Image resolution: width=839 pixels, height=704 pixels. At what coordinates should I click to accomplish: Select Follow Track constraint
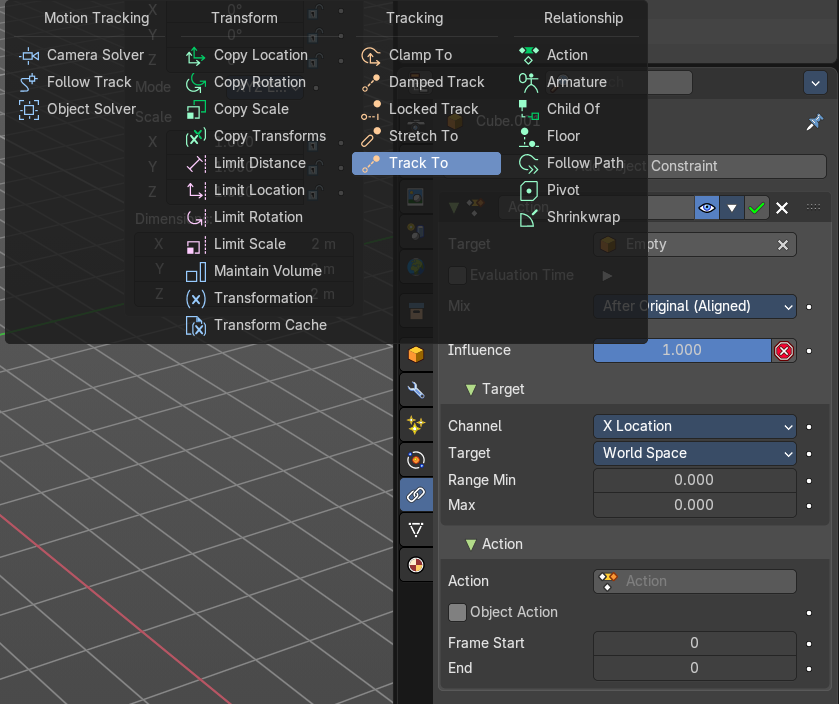click(x=75, y=82)
